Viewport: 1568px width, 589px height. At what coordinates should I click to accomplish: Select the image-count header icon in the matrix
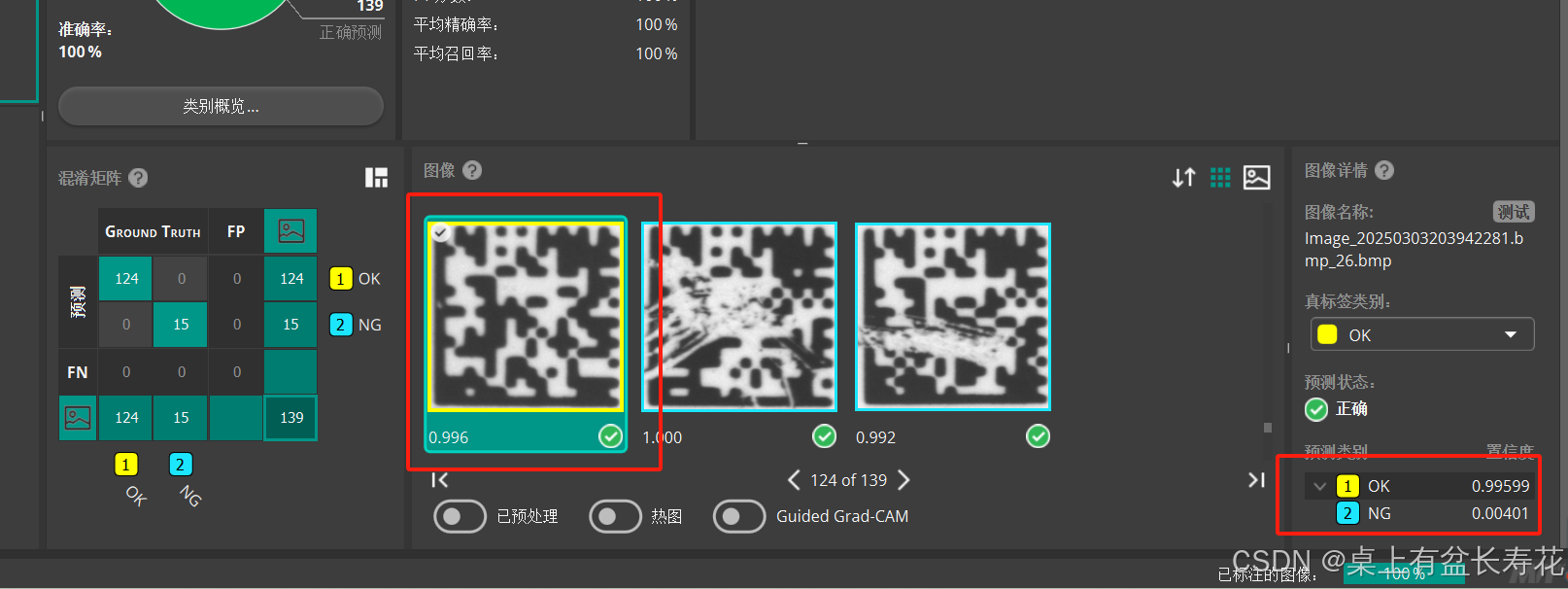pos(290,231)
